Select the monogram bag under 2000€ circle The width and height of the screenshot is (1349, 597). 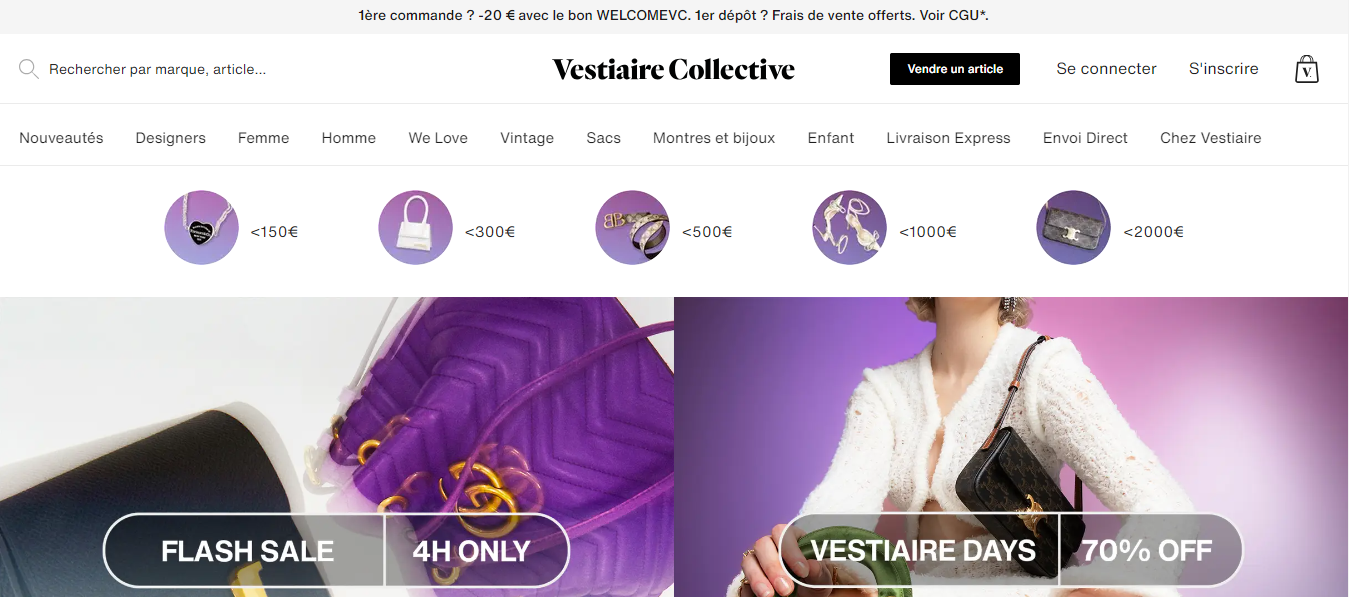pyautogui.click(x=1073, y=227)
